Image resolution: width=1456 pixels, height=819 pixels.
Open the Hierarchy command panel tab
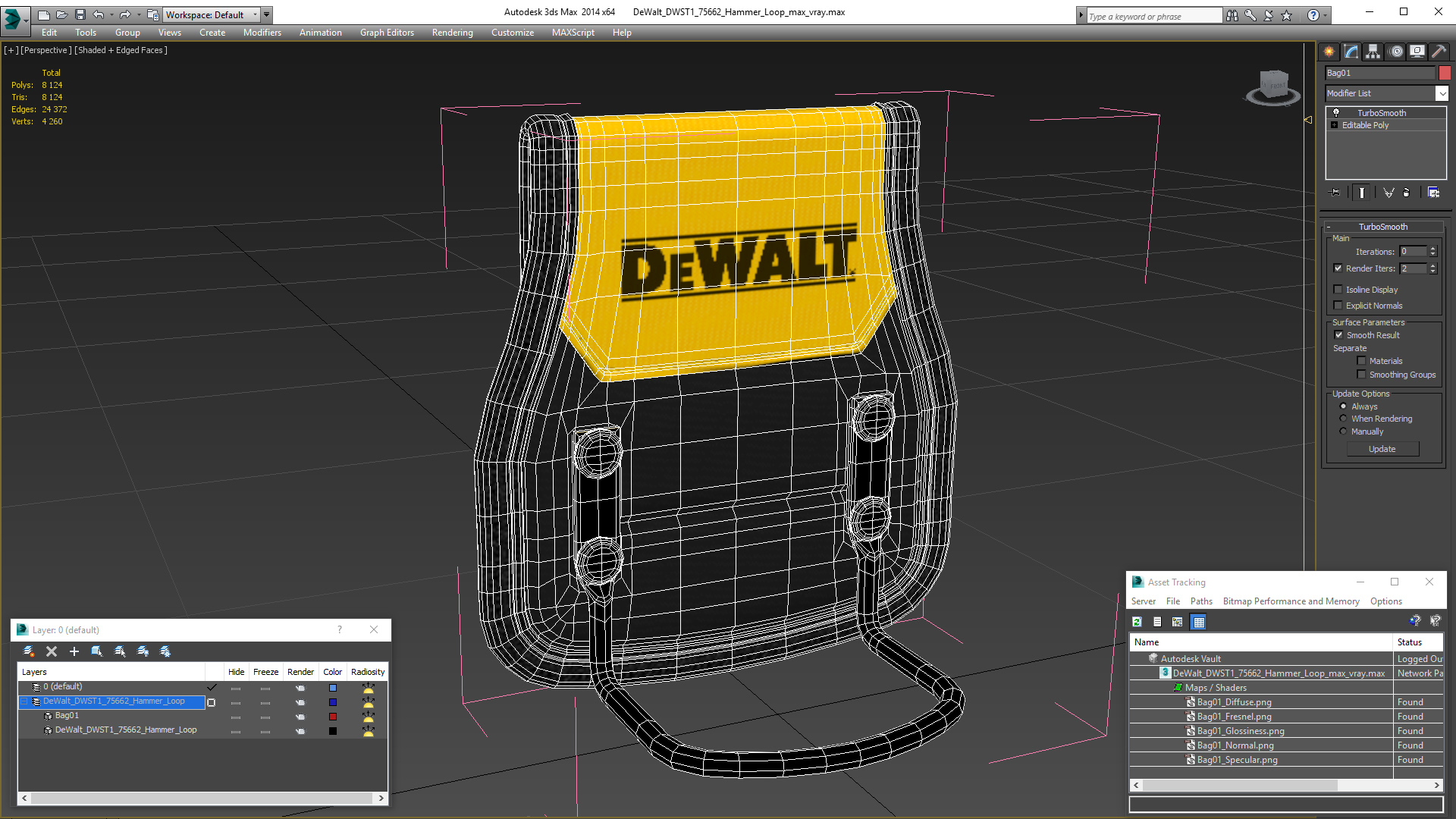click(x=1373, y=52)
